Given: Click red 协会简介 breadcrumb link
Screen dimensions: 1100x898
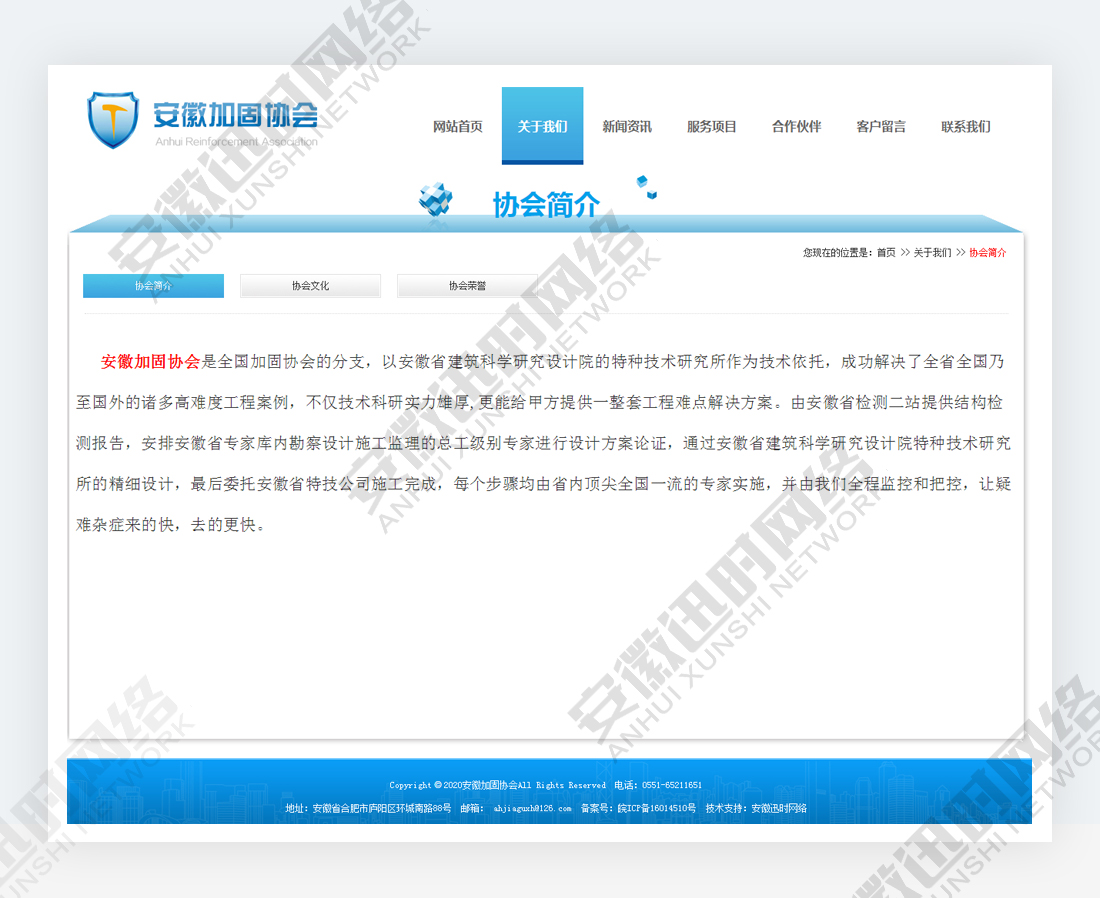Looking at the screenshot, I should point(987,253).
